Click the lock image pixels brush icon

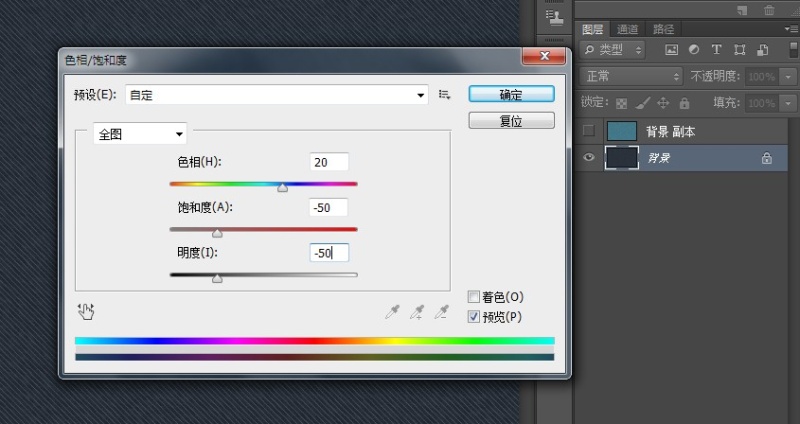[643, 103]
